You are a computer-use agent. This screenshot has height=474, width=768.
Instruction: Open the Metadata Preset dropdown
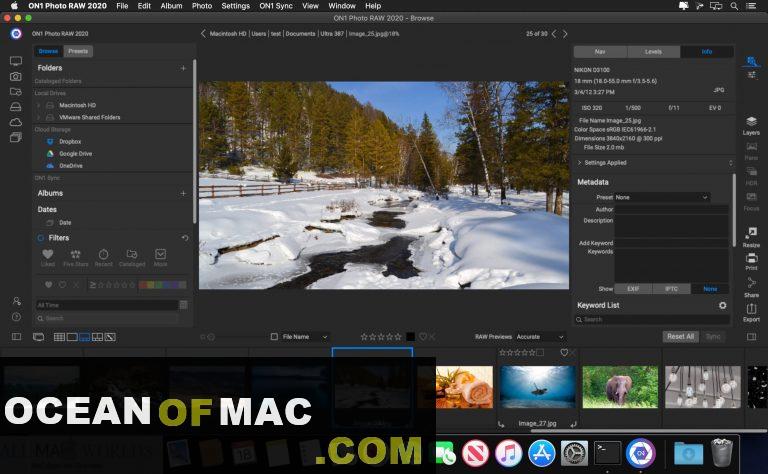pos(662,197)
